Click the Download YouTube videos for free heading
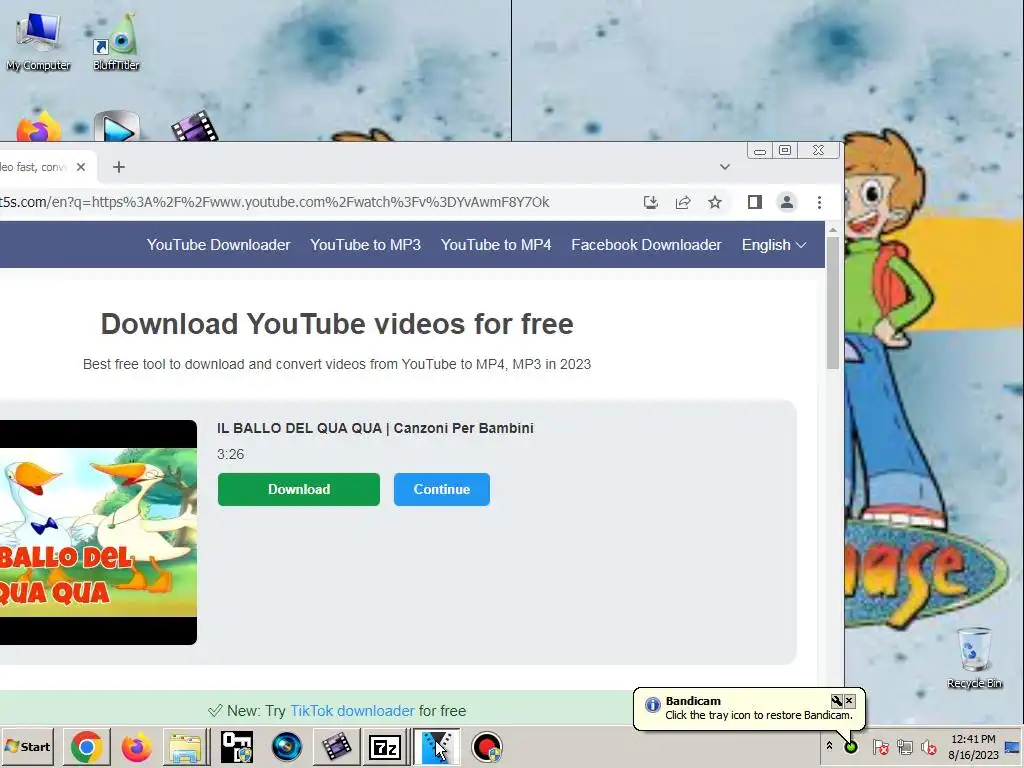This screenshot has height=768, width=1024. [x=337, y=324]
